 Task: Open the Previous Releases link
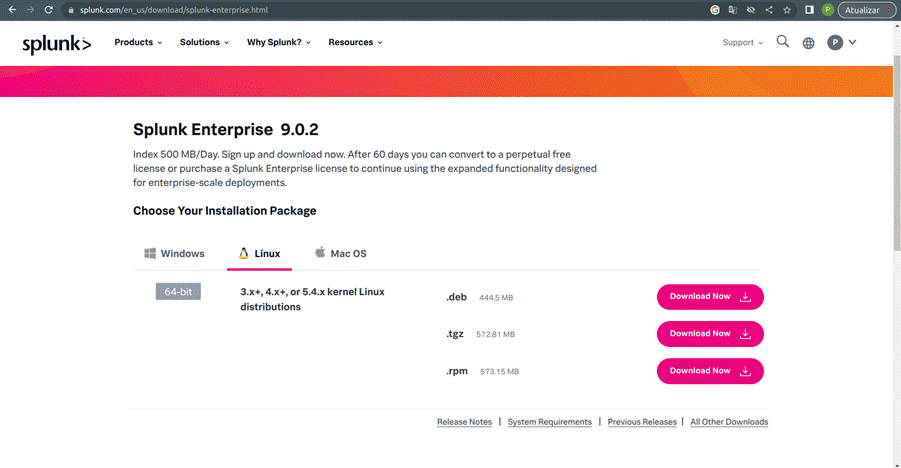tap(642, 422)
